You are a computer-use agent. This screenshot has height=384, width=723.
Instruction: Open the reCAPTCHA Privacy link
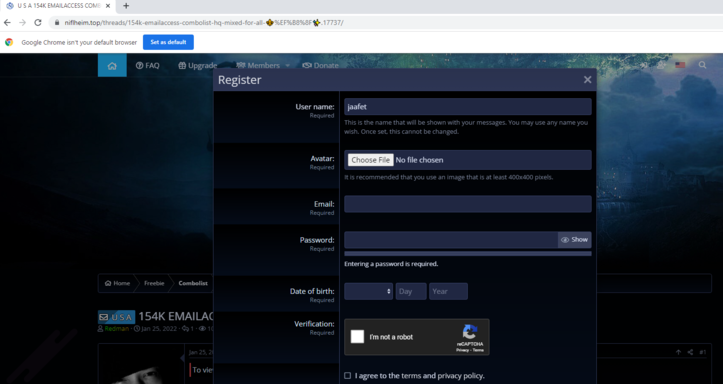point(462,350)
